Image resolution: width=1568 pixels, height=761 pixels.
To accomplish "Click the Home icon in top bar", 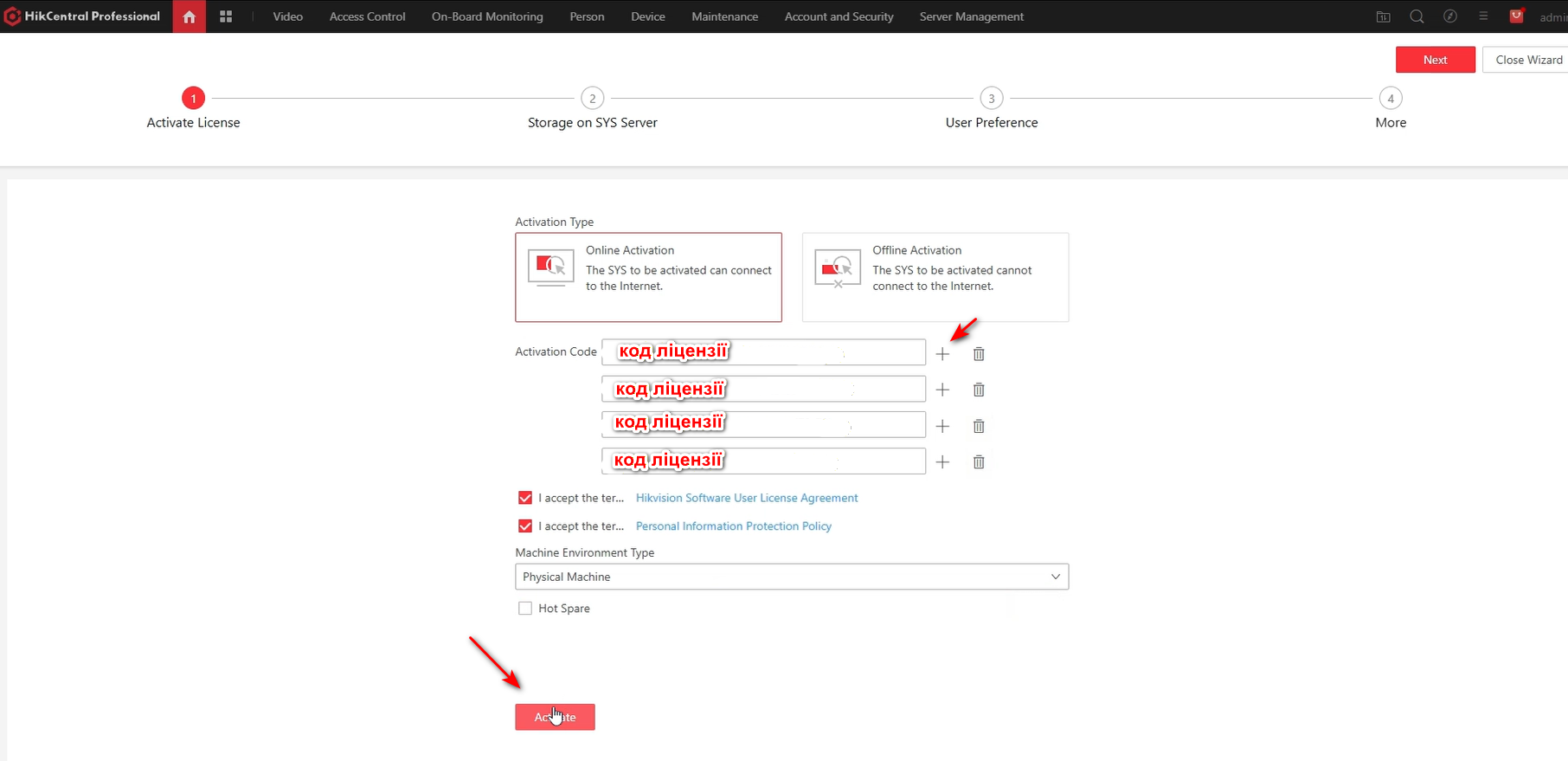I will tap(189, 16).
